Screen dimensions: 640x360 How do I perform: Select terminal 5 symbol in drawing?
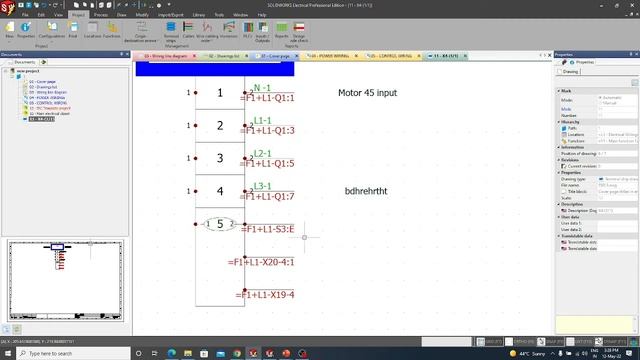(220, 224)
